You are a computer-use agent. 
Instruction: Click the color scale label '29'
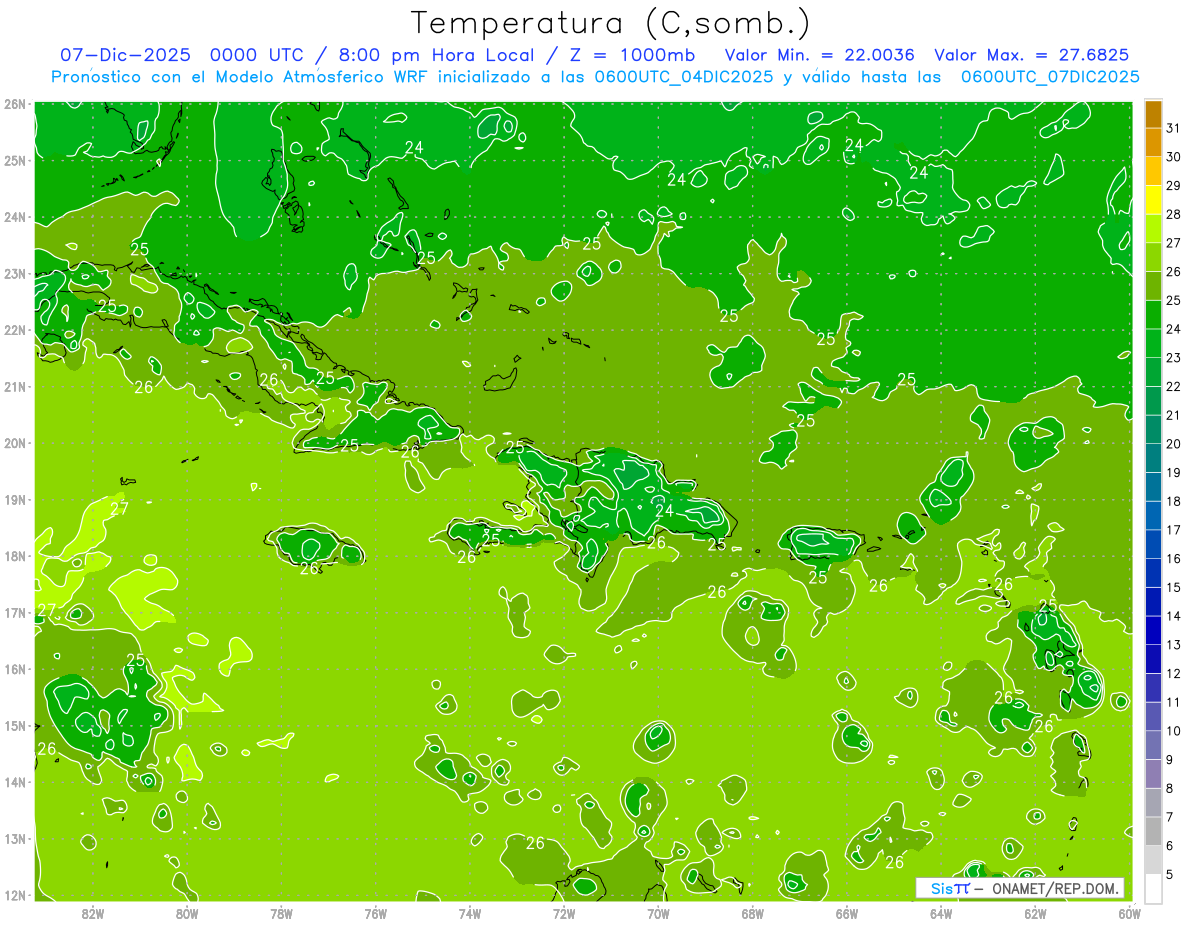click(x=1173, y=186)
